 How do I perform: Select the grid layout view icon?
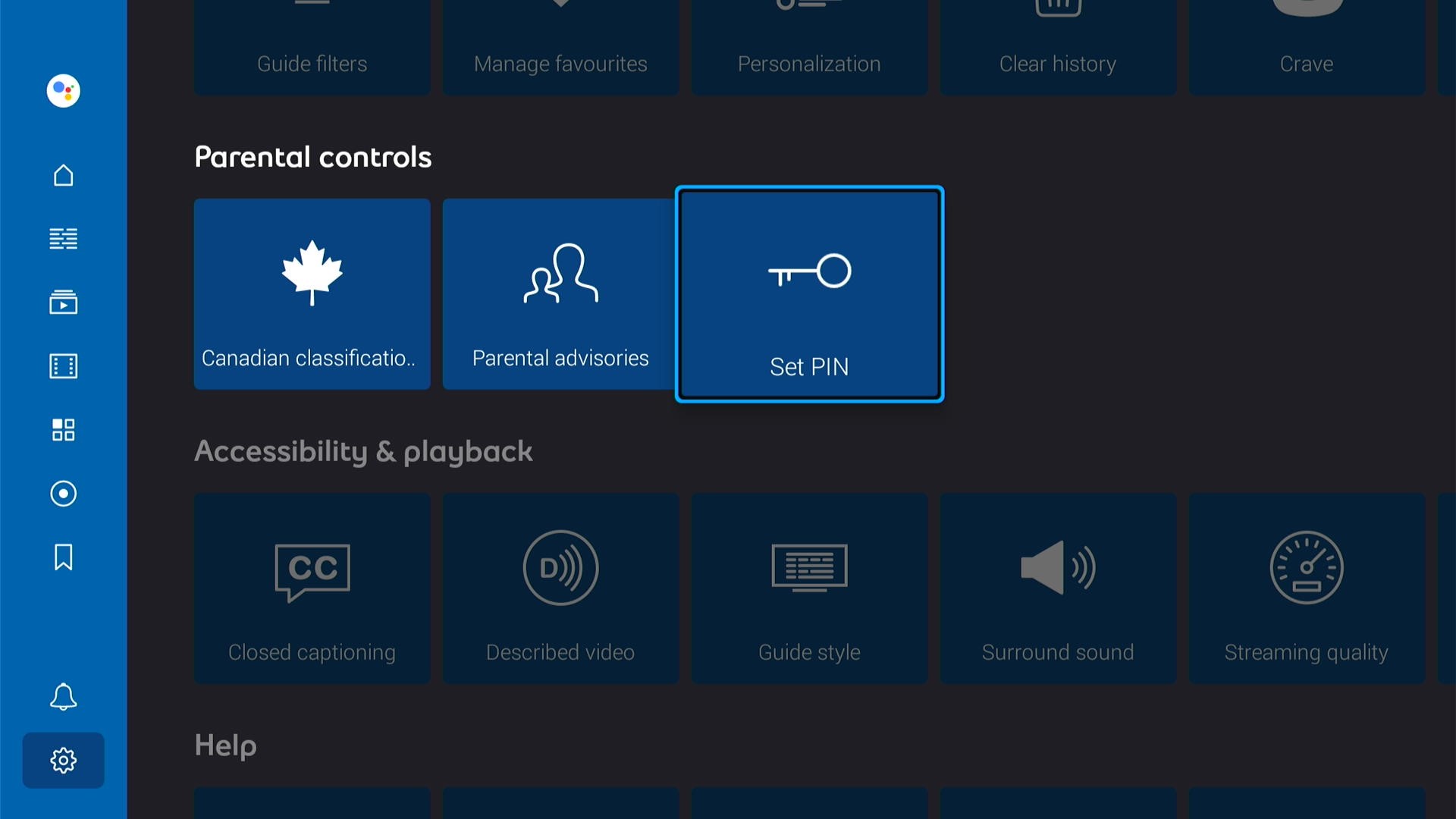(x=63, y=429)
